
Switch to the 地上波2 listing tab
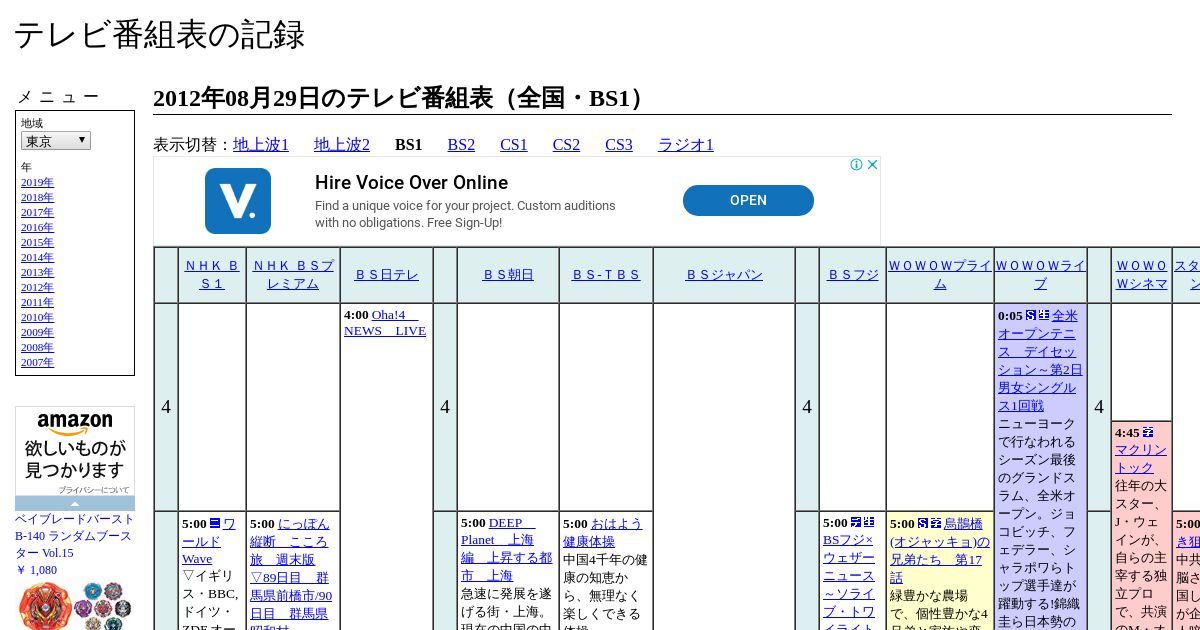click(342, 145)
